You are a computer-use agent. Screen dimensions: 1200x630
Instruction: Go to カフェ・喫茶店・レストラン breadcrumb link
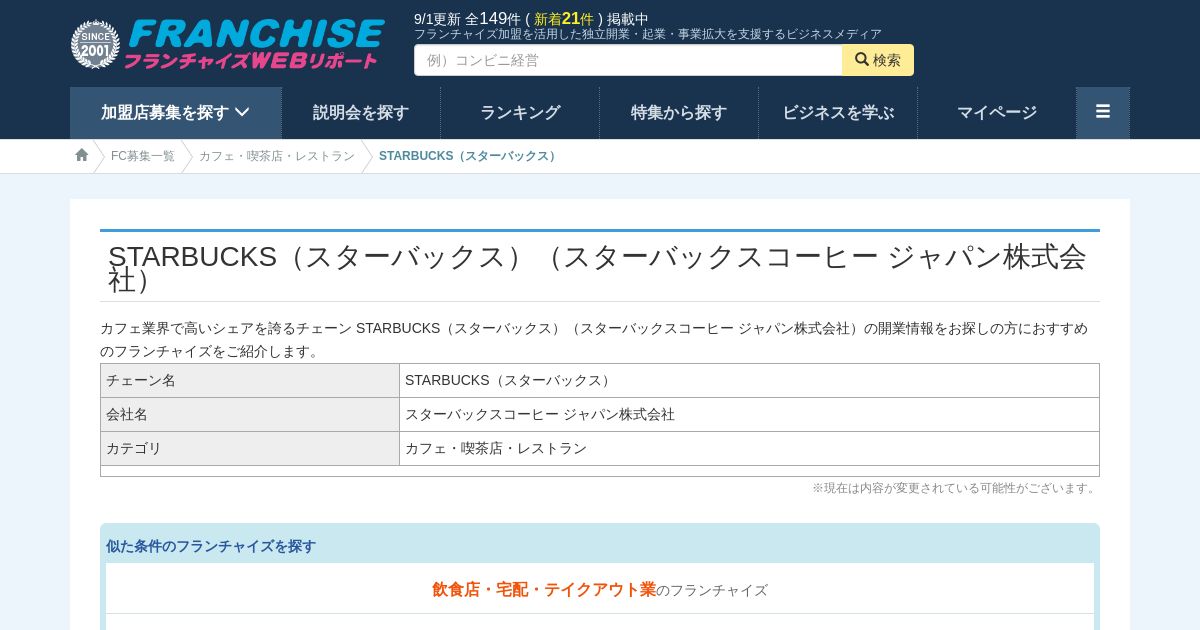(277, 156)
